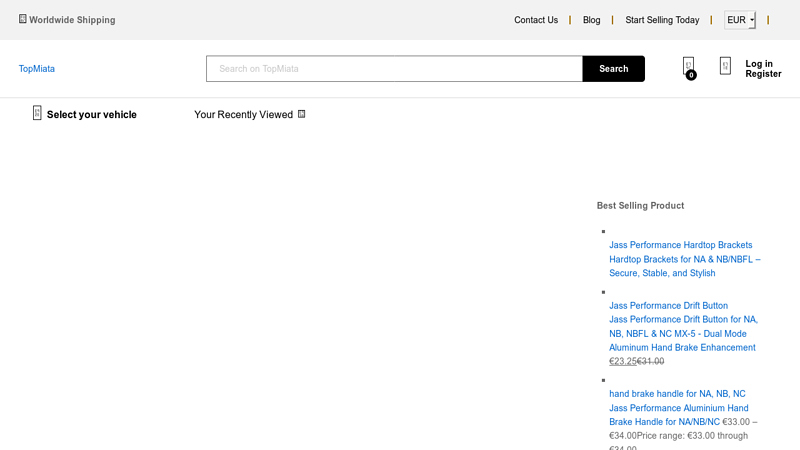Open the Contact Us page
The height and width of the screenshot is (450, 800).
(x=536, y=20)
